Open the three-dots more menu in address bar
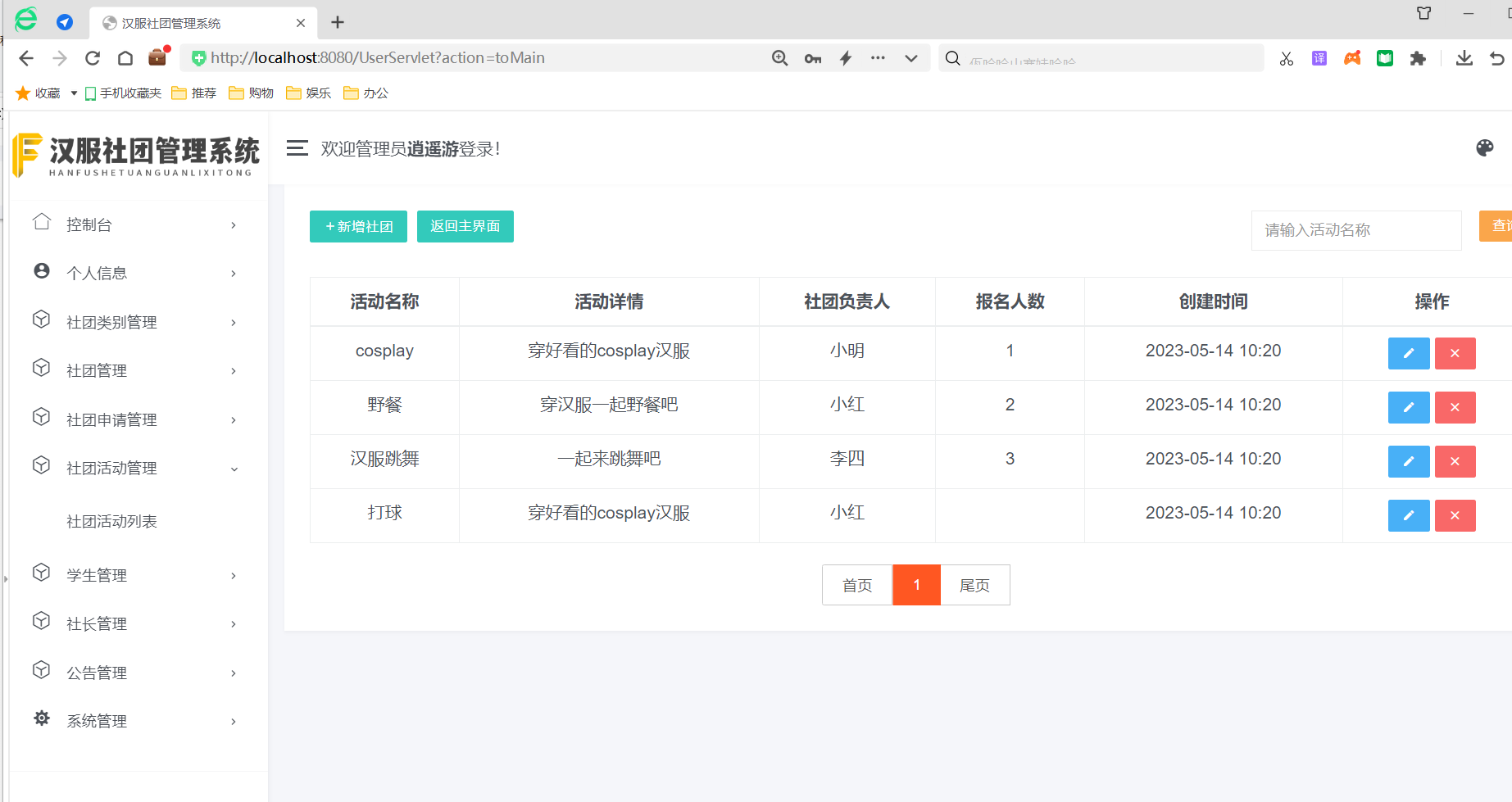The height and width of the screenshot is (802, 1512). 878,58
